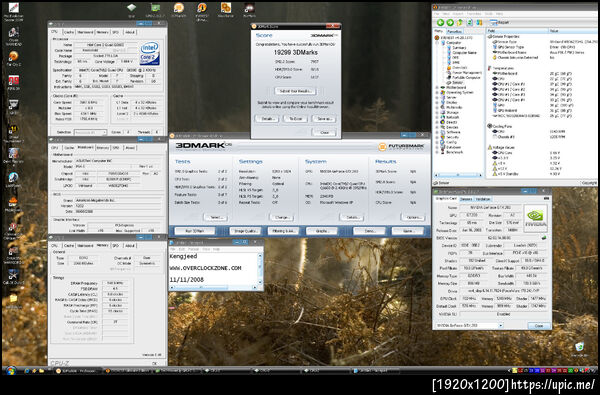Collapse the Computer node in Everest tree

[x=437, y=43]
